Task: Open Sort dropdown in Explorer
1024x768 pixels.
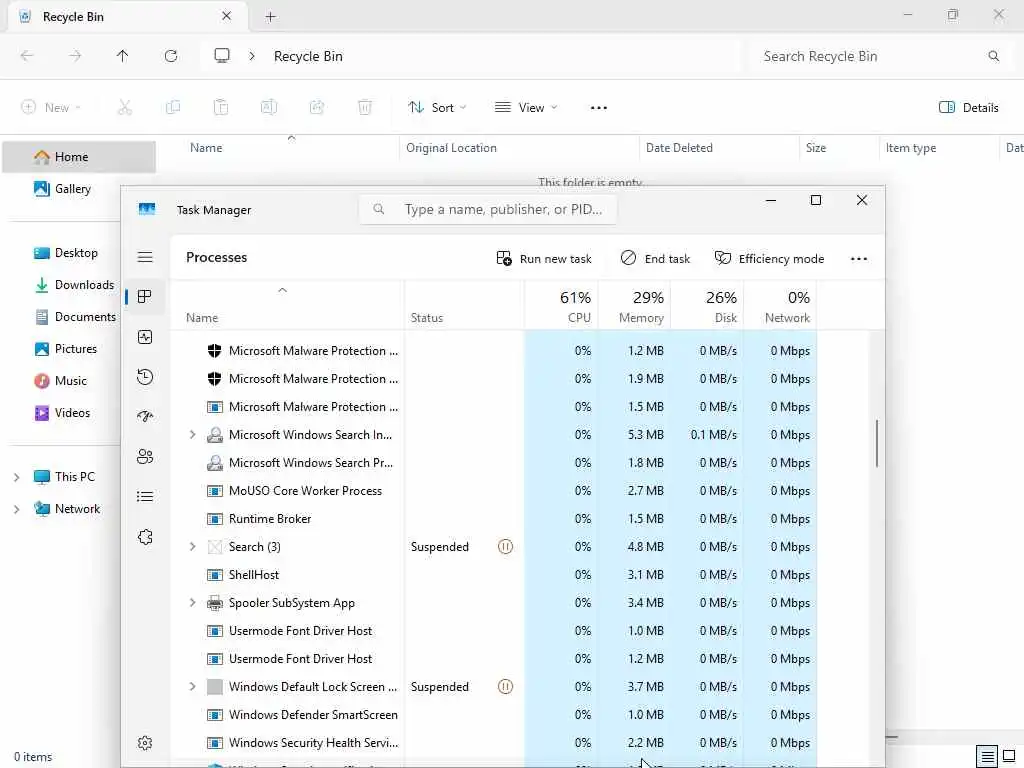Action: click(x=437, y=108)
